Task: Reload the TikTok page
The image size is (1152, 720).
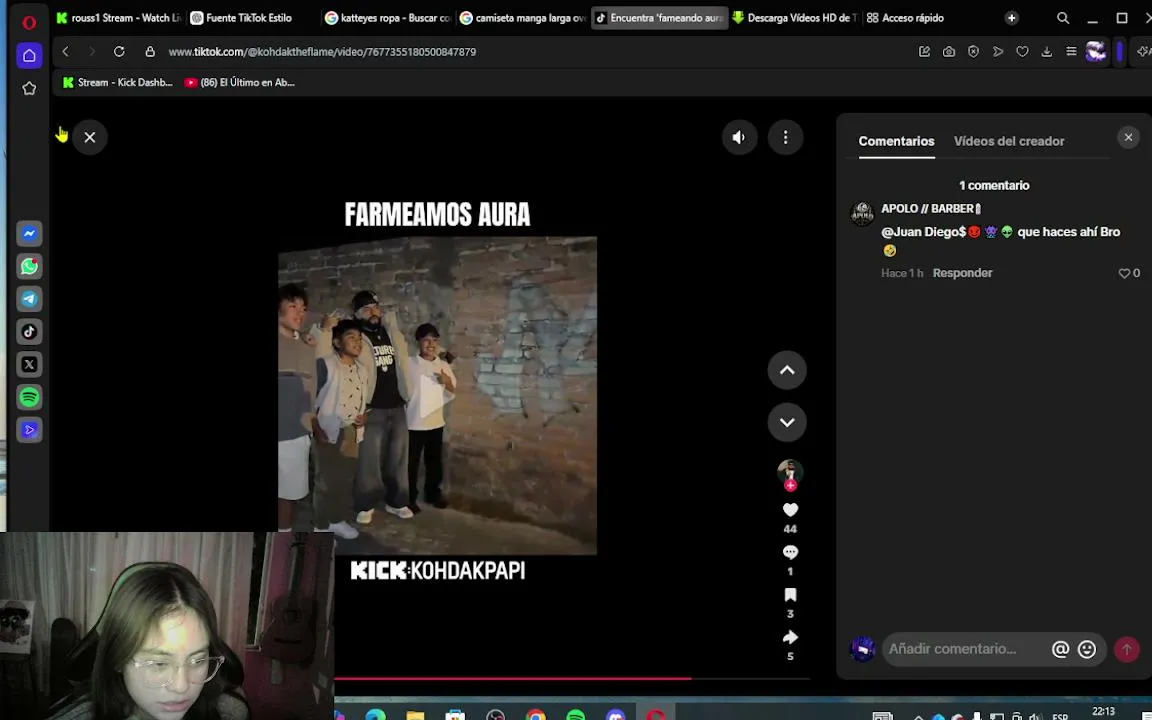Action: (x=119, y=51)
